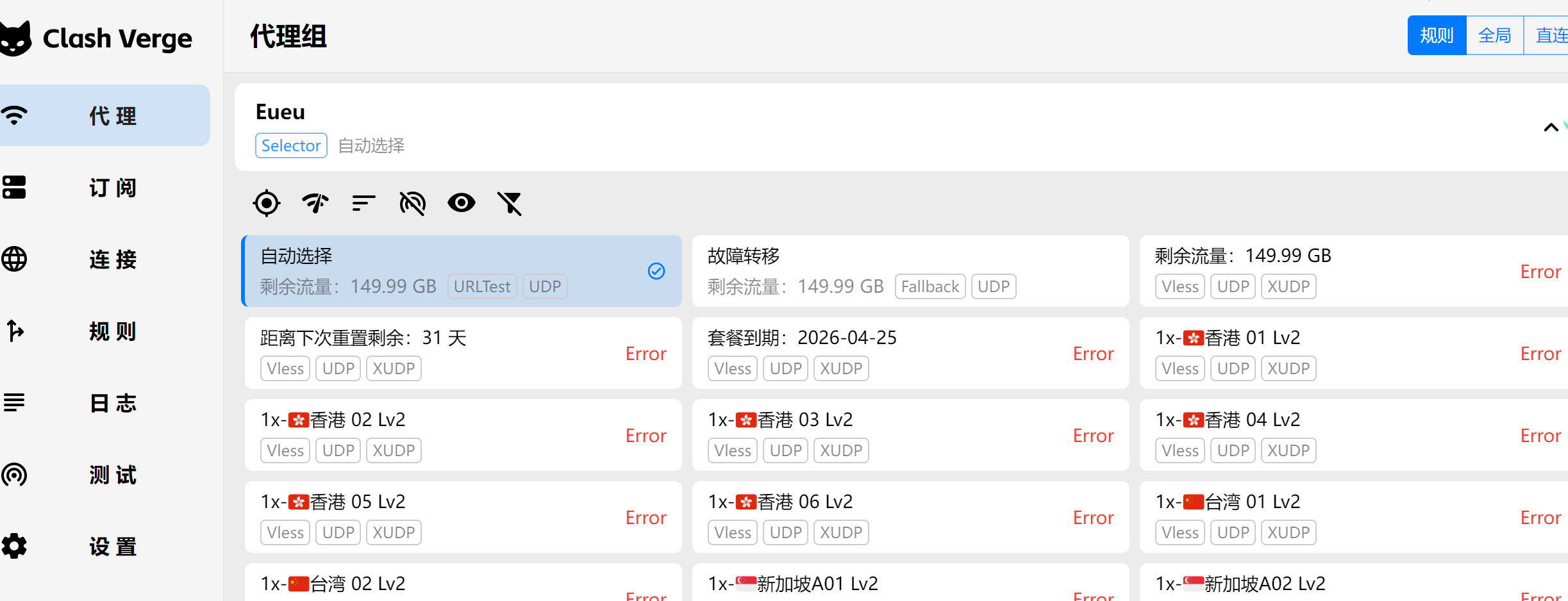The height and width of the screenshot is (601, 1568).
Task: Click the Clash Verge cat logo
Action: pos(15,39)
